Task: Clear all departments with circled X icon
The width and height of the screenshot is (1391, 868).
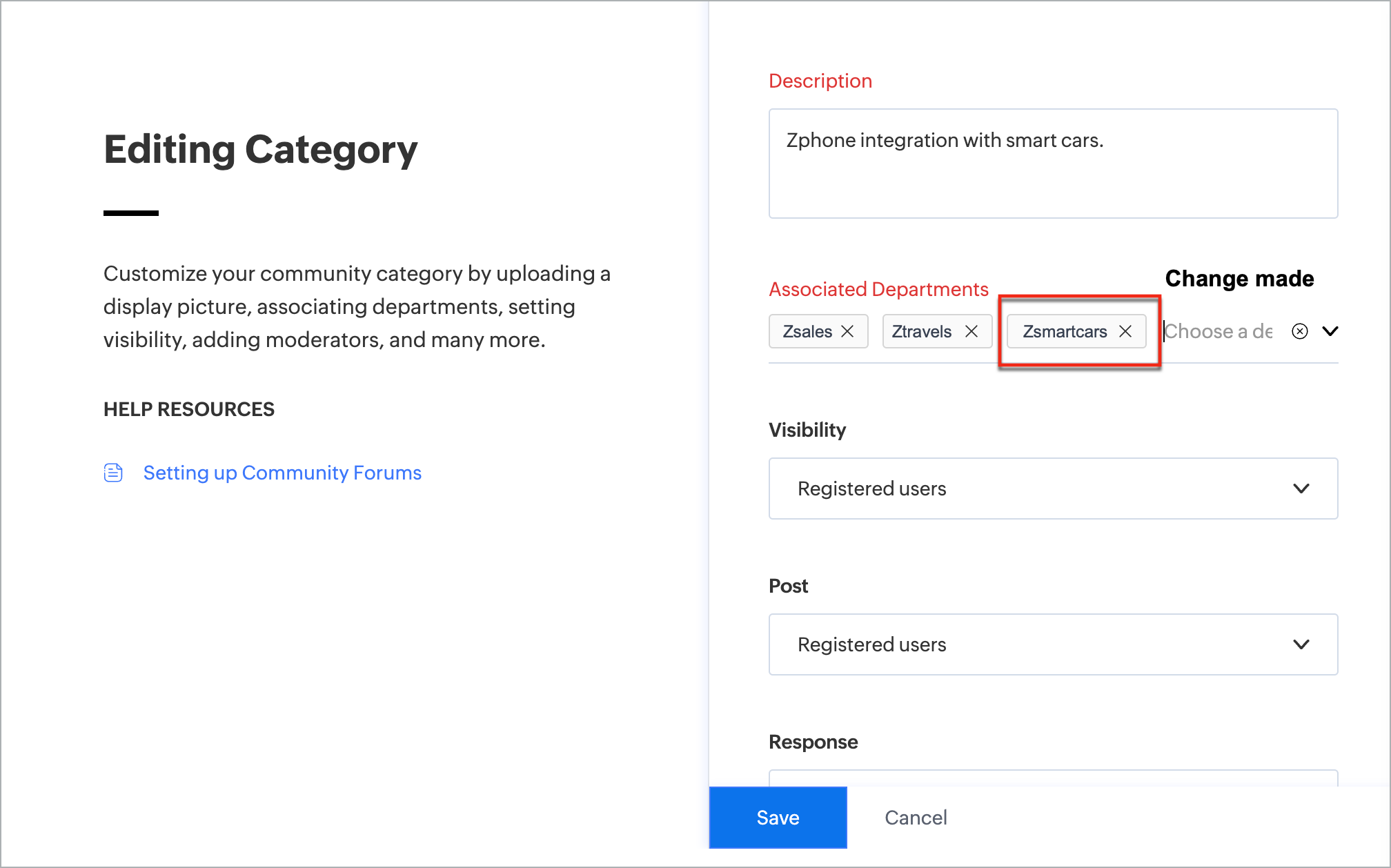Action: (x=1300, y=332)
